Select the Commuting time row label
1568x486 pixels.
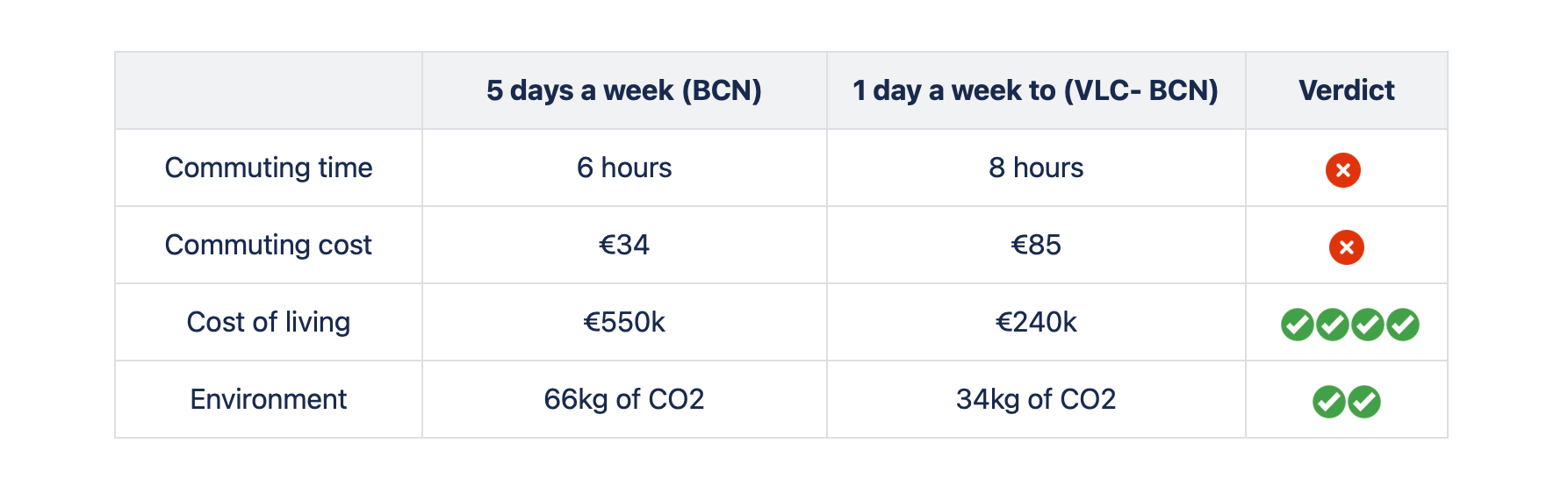(269, 168)
